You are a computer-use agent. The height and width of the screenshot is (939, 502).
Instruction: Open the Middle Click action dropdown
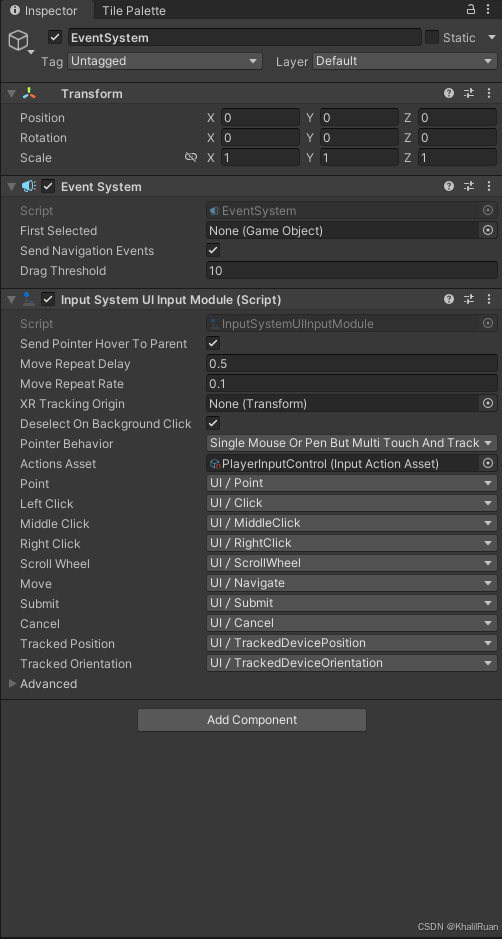(352, 523)
